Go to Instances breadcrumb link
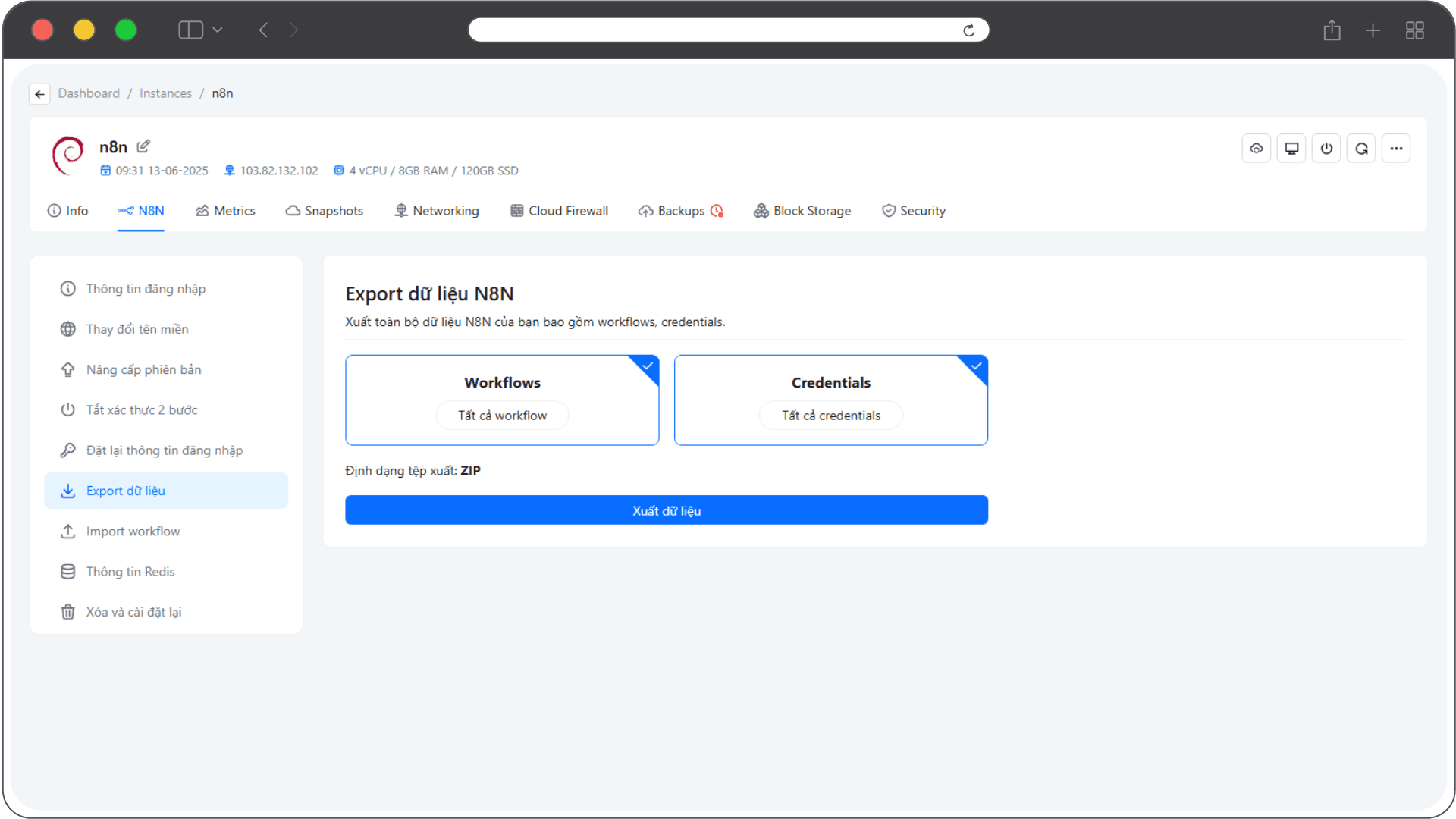This screenshot has height=819, width=1456. [x=165, y=93]
